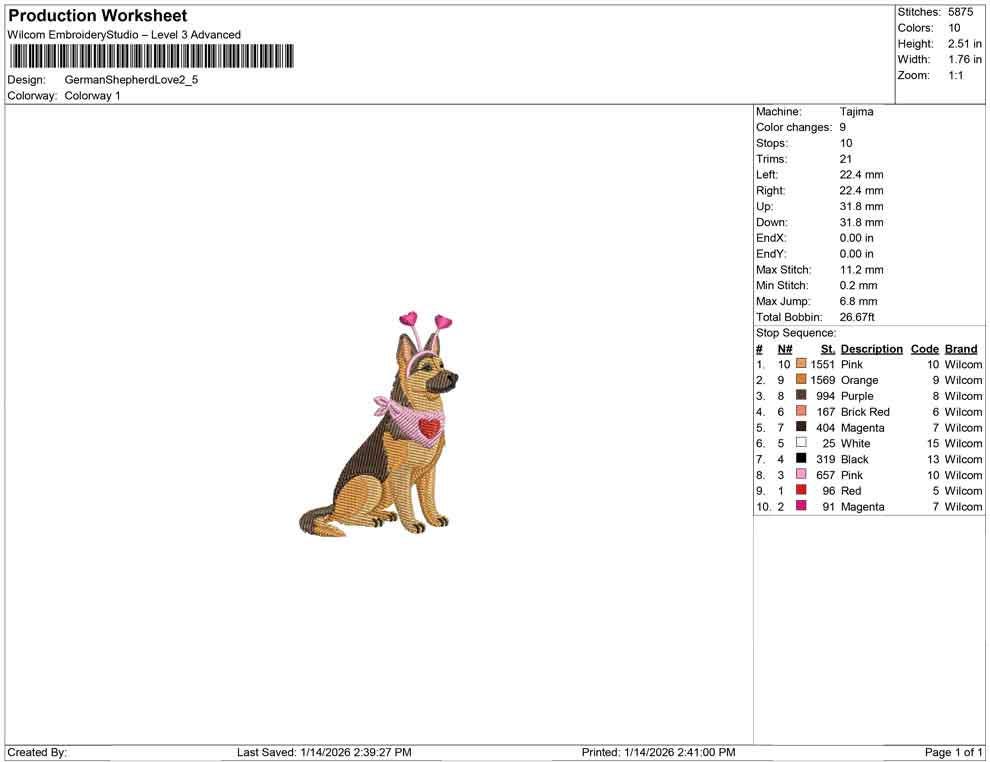Click the St. column header
Screen dimensions: 990x762
point(826,348)
